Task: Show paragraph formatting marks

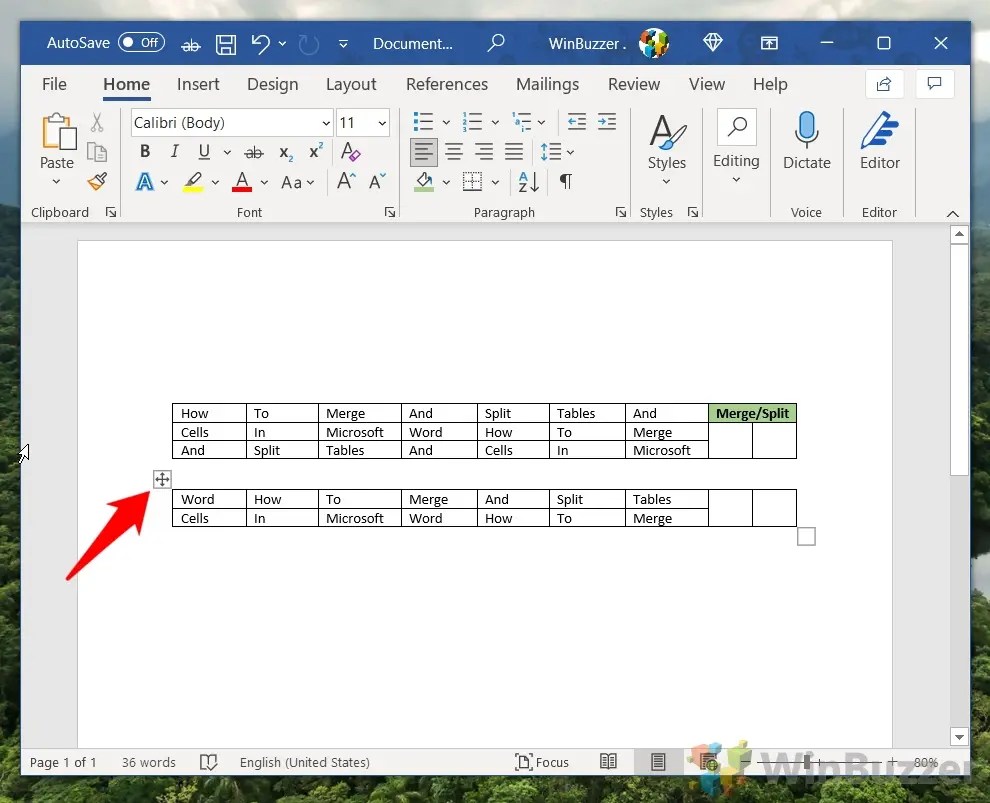Action: (x=565, y=182)
